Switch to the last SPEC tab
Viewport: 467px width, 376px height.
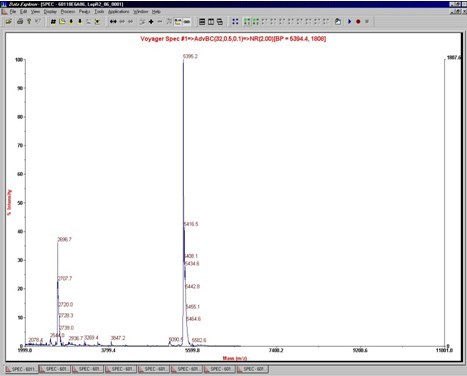click(x=252, y=369)
